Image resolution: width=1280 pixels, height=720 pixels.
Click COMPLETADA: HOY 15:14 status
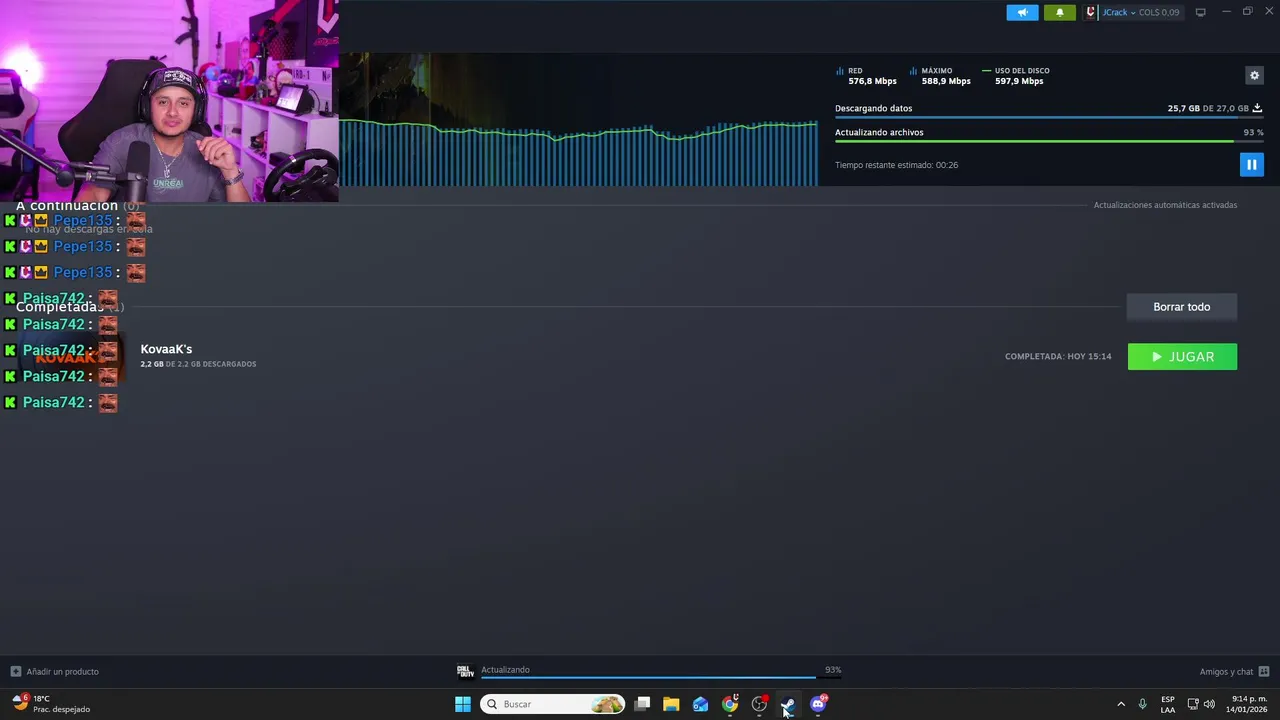pyautogui.click(x=1058, y=357)
